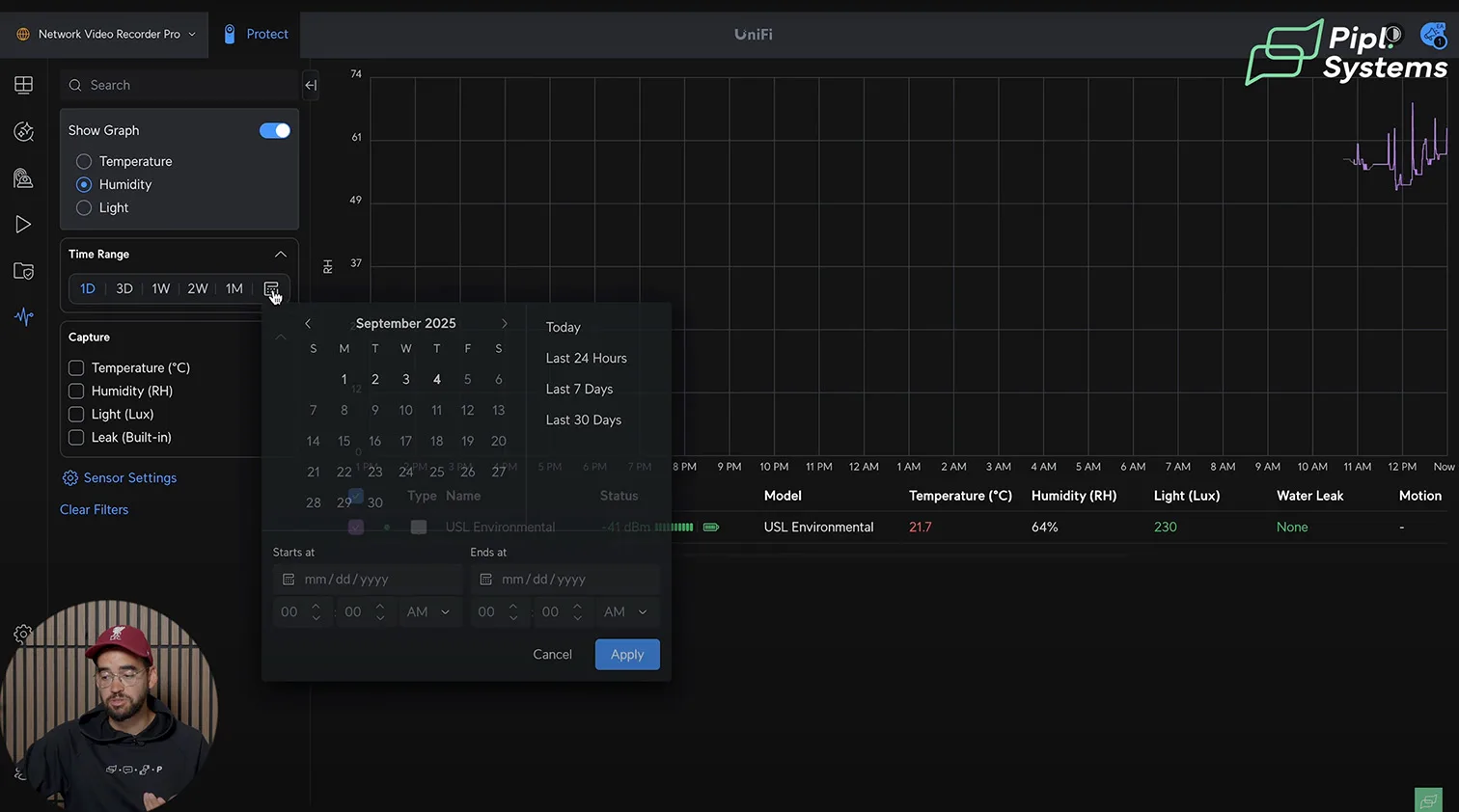Check the Humidity (RH) capture checkbox

click(76, 391)
